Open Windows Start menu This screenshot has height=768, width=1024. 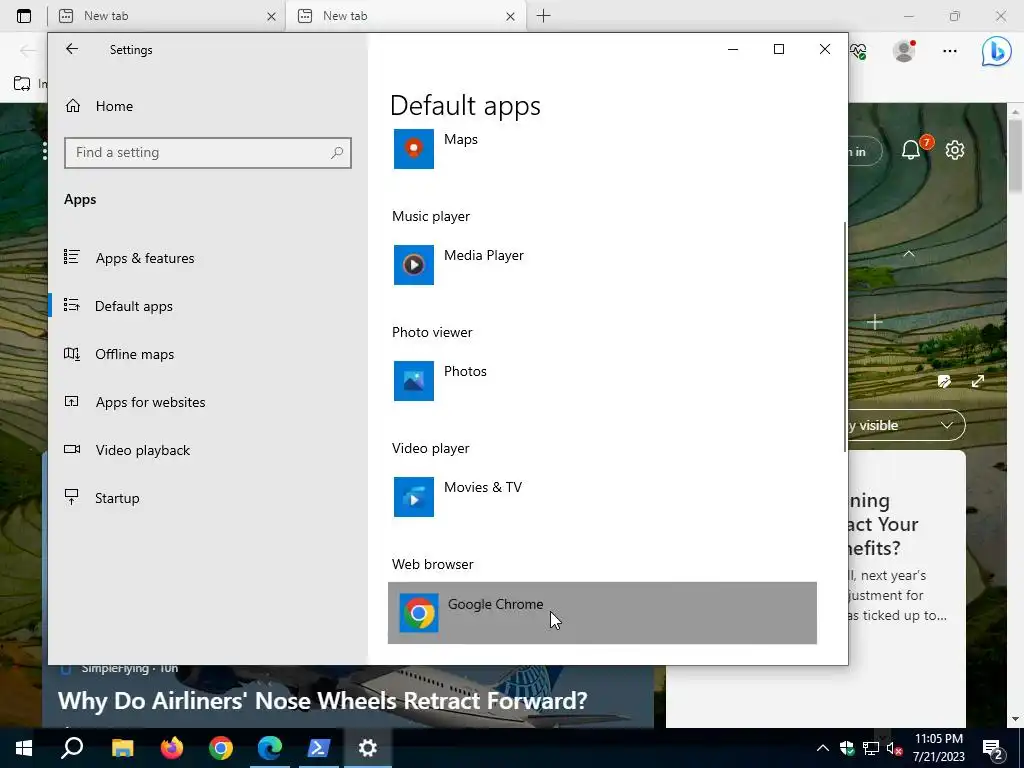[24, 748]
